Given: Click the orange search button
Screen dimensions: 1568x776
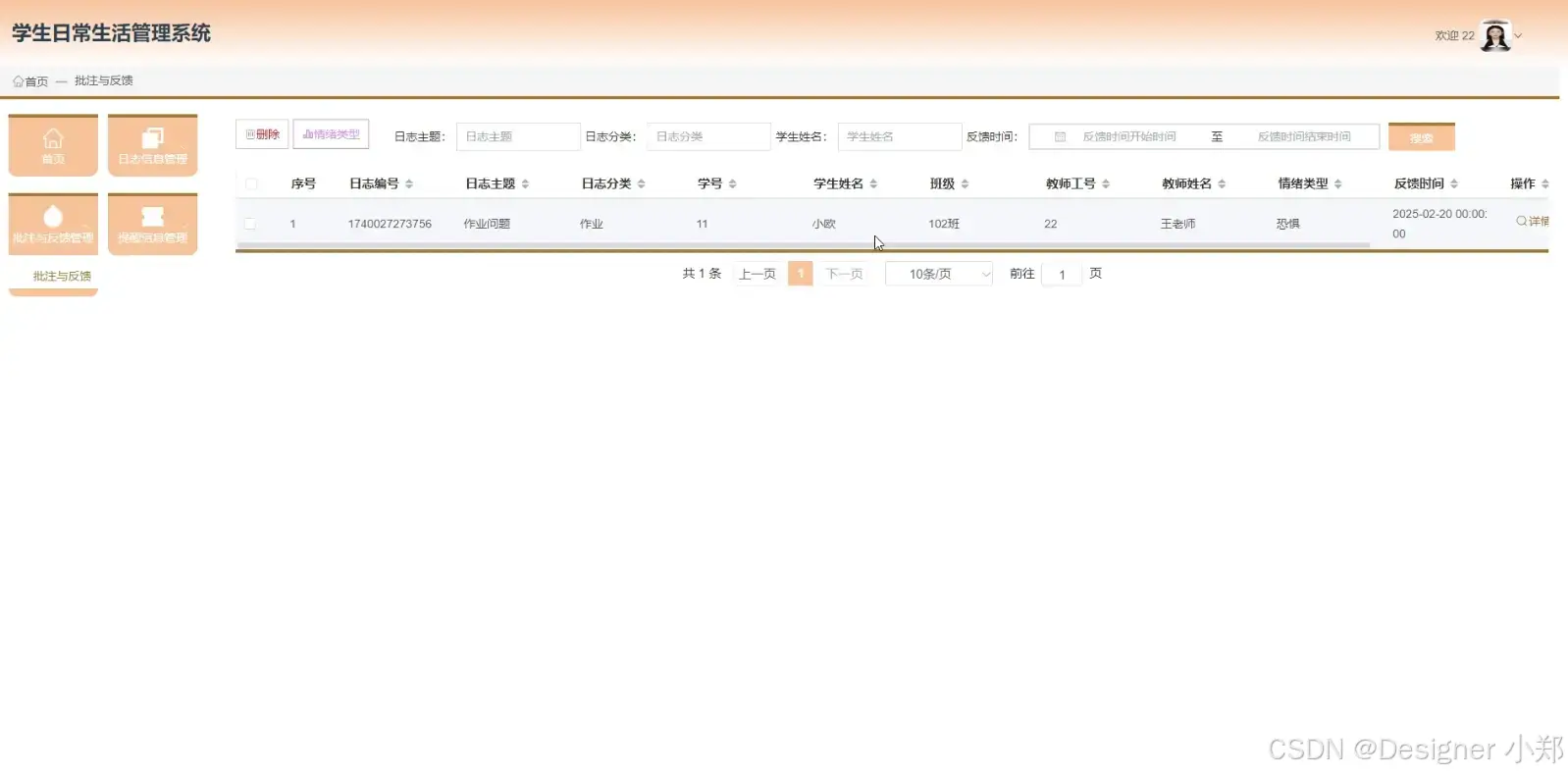Looking at the screenshot, I should [1421, 137].
